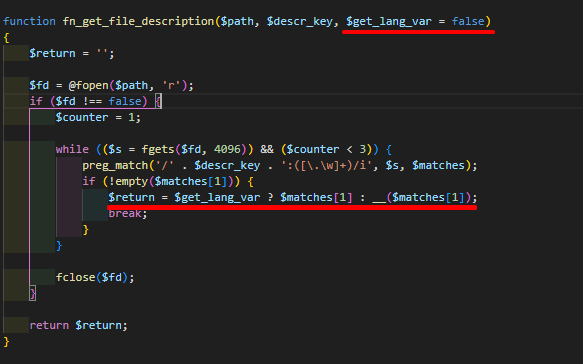Image resolution: width=583 pixels, height=364 pixels.
Task: Click the break statement
Action: tap(128, 213)
